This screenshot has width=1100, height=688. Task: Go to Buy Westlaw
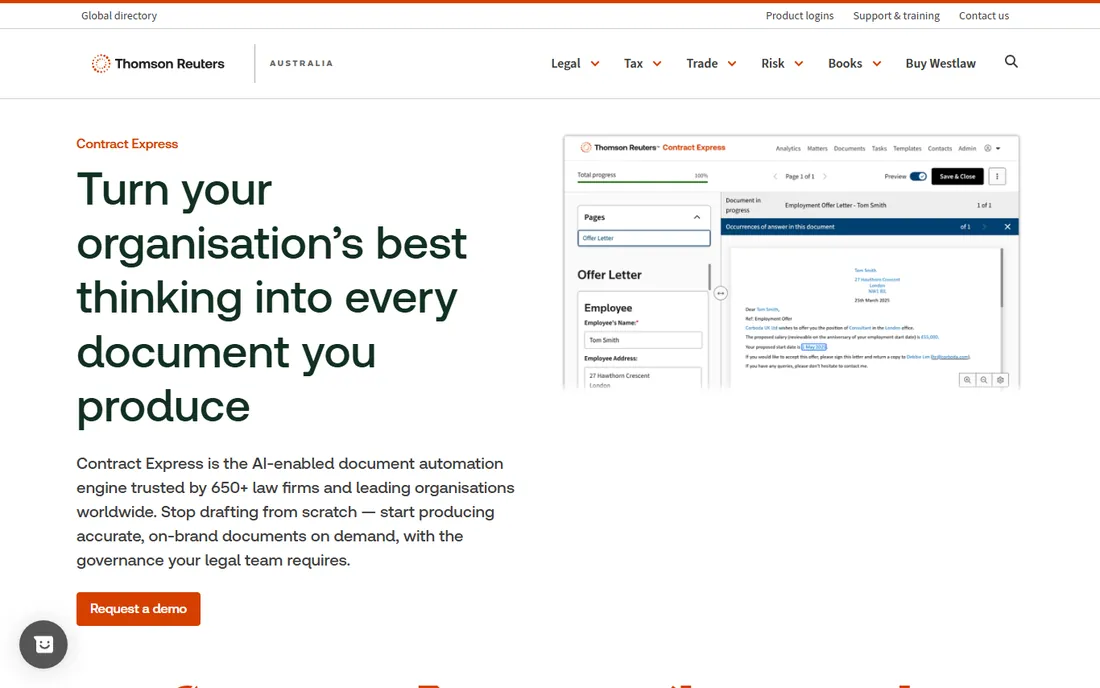point(940,64)
